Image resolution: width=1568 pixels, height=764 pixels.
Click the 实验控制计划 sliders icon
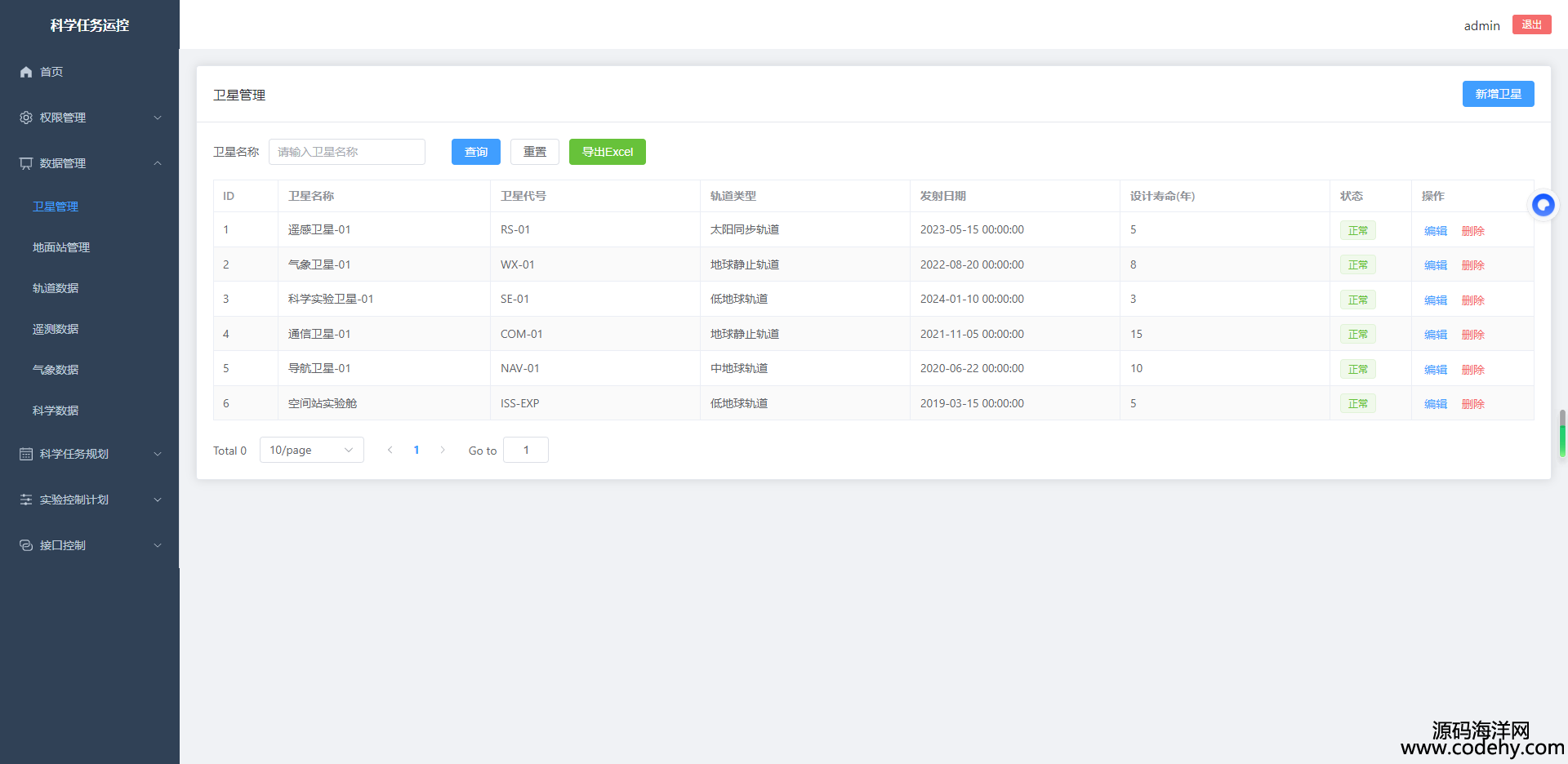tap(26, 500)
